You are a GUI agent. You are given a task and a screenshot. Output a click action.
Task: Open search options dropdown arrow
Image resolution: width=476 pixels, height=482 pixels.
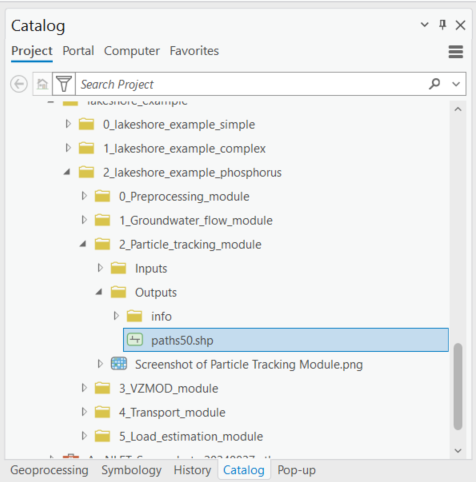click(456, 84)
